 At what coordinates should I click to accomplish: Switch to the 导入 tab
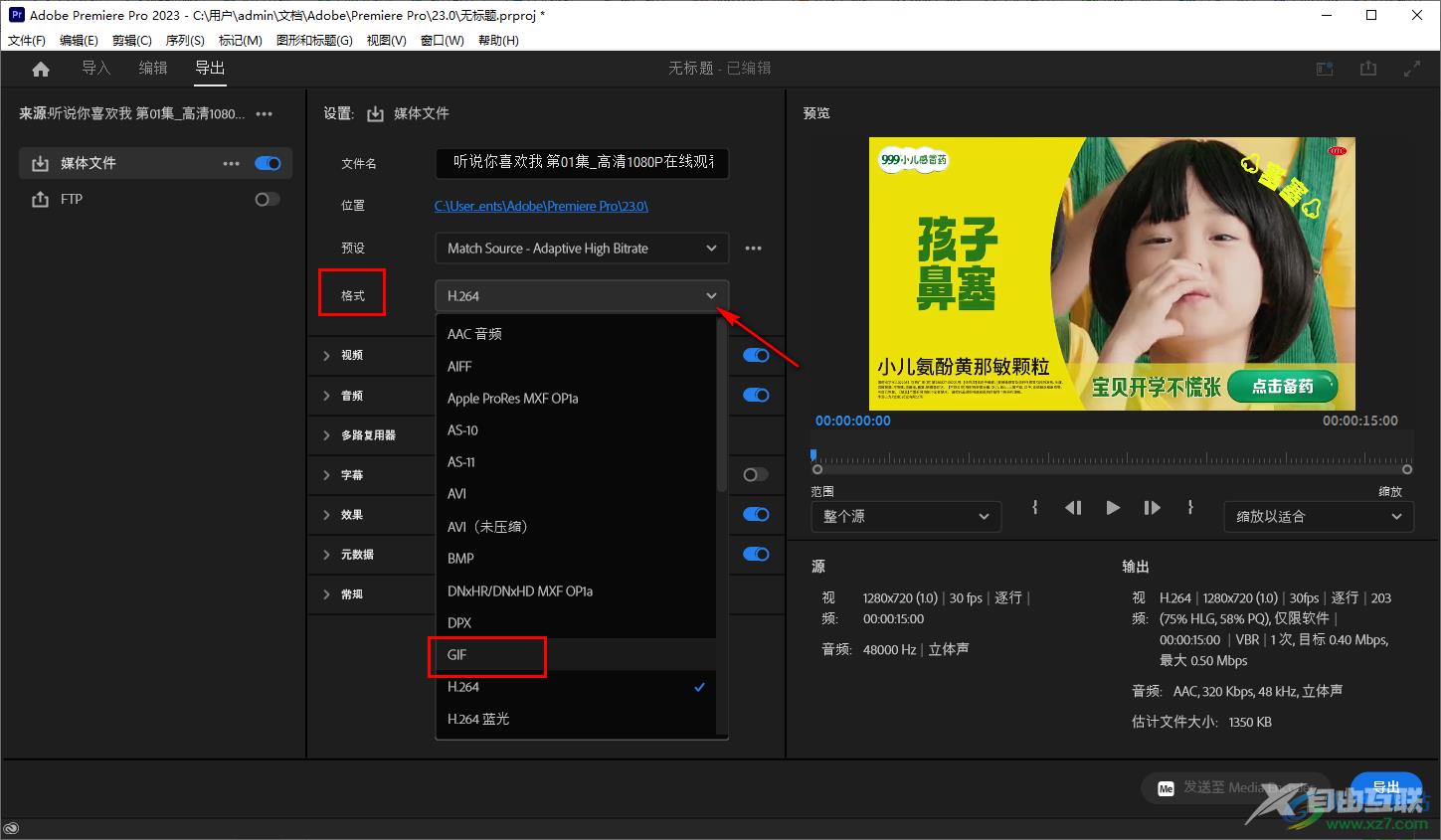pyautogui.click(x=95, y=69)
